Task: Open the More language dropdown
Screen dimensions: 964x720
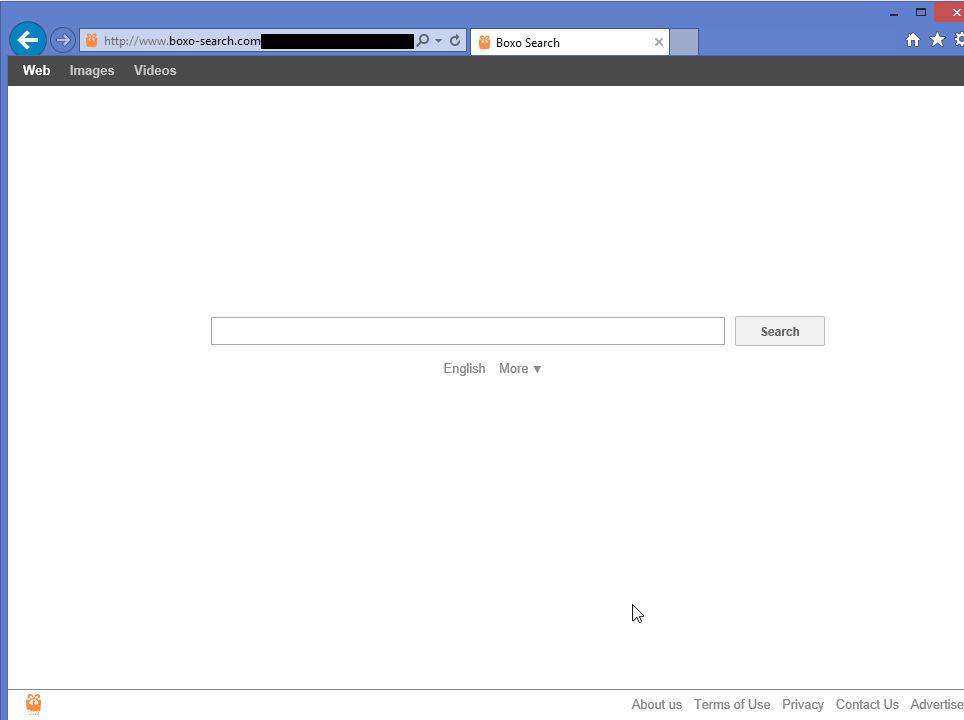Action: 519,368
